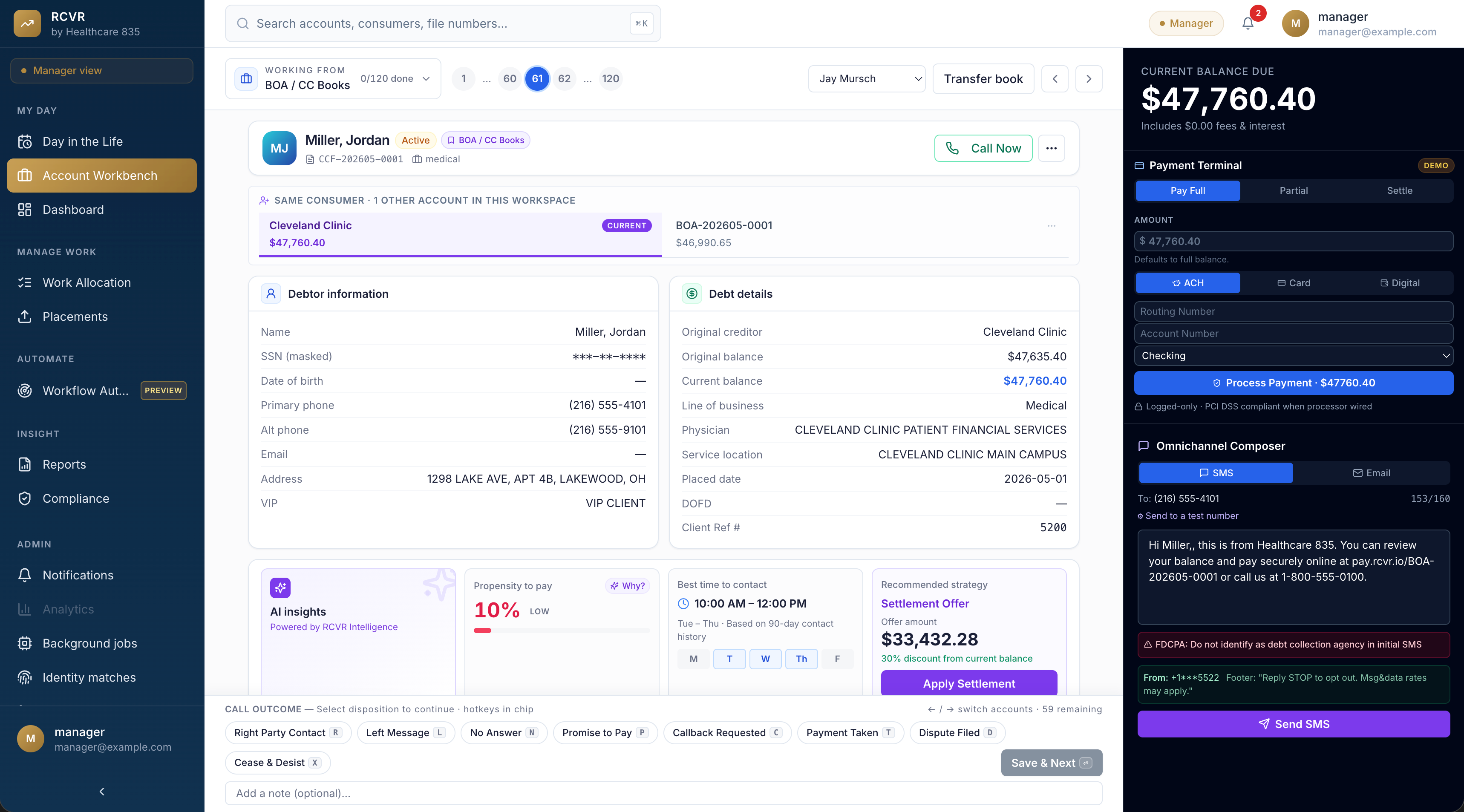
Task: Toggle the Manager view chip
Action: point(102,70)
